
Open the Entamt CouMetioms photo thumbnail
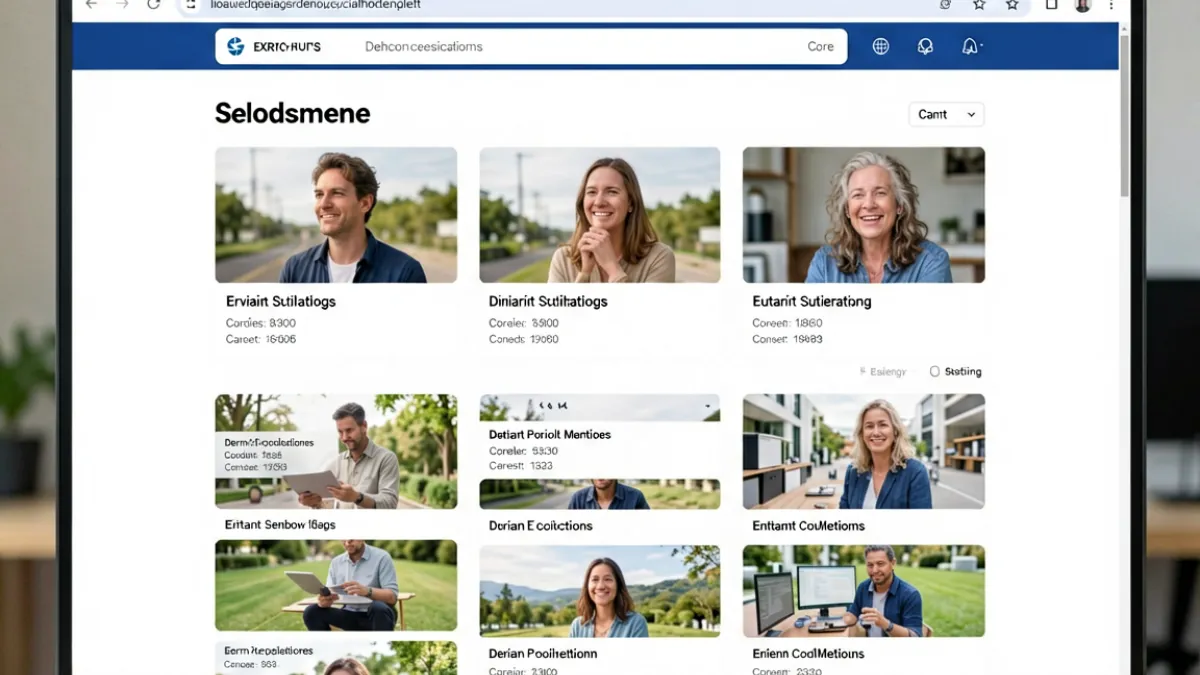[x=864, y=451]
